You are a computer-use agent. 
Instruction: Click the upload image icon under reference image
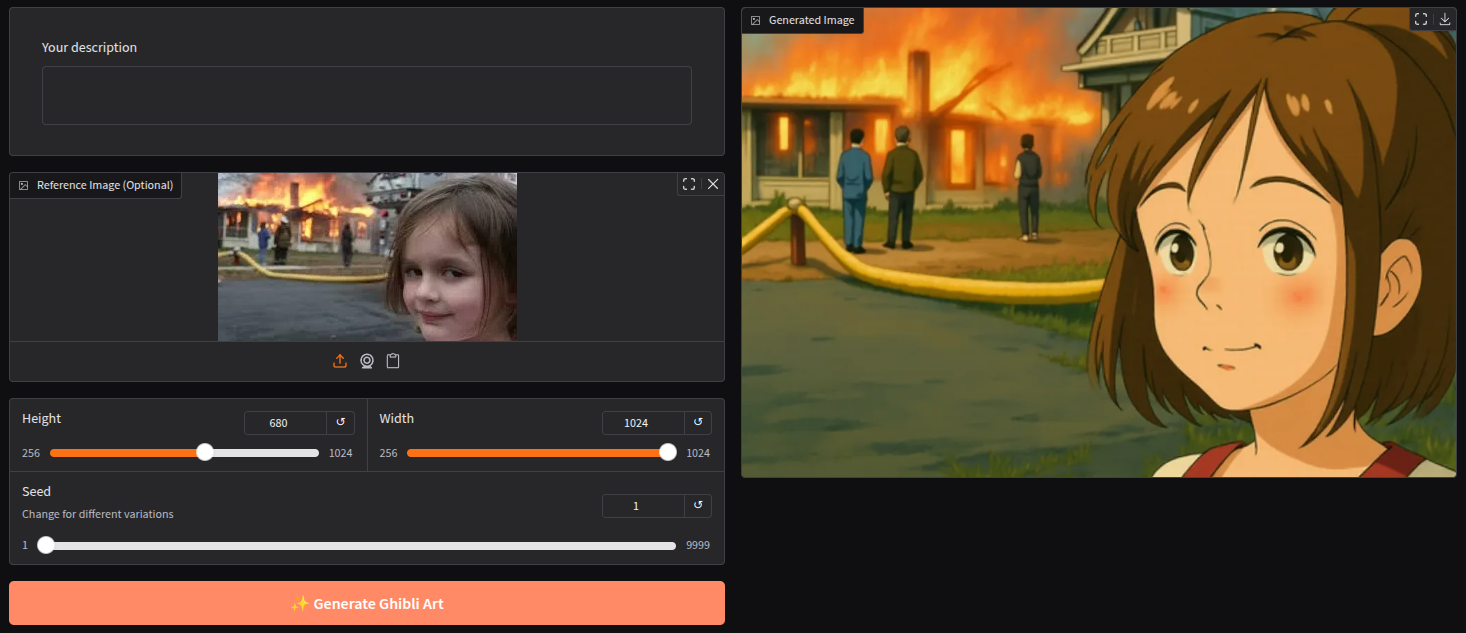(x=340, y=361)
